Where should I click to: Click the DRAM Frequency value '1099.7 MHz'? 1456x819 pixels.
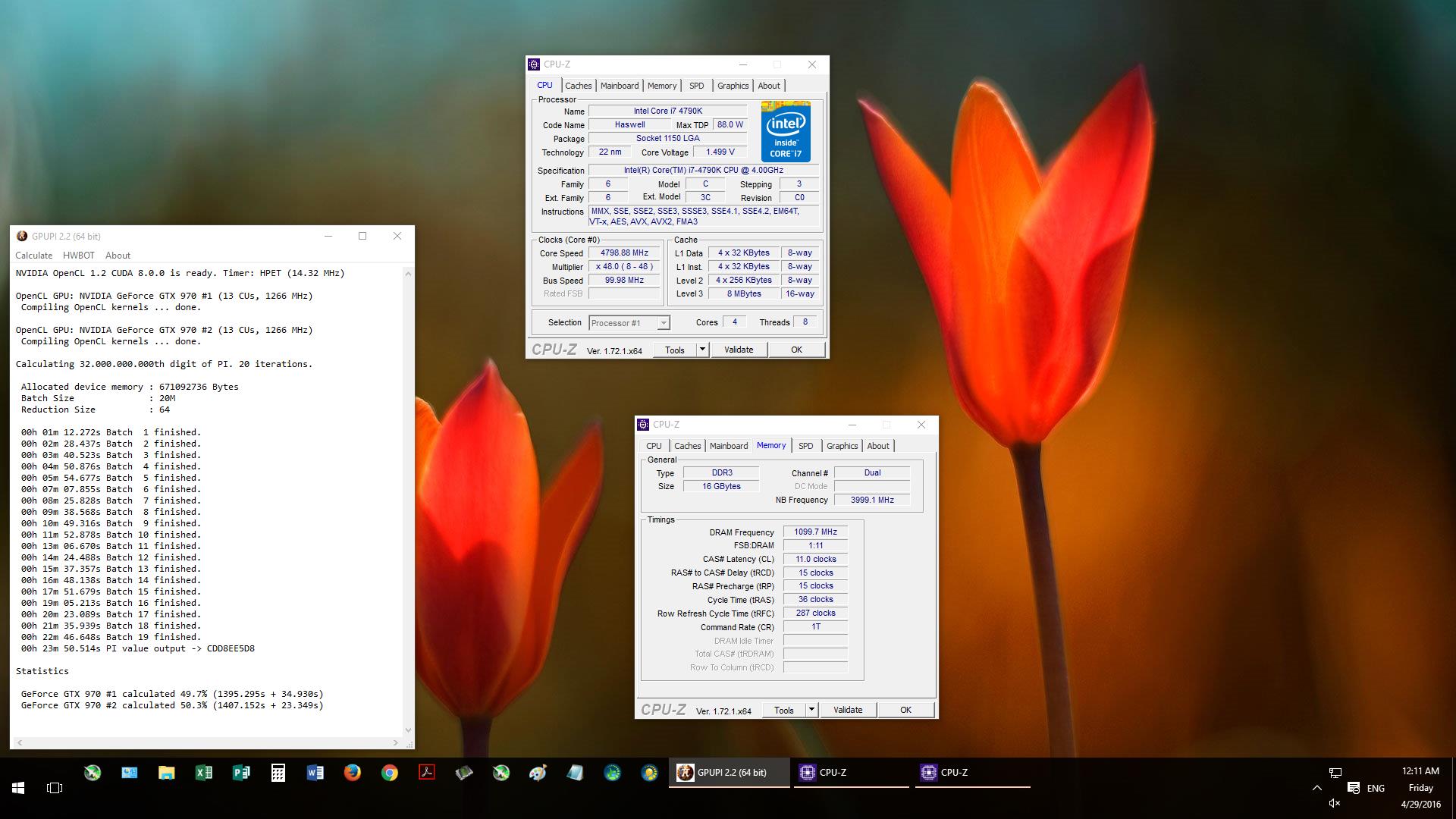[815, 532]
